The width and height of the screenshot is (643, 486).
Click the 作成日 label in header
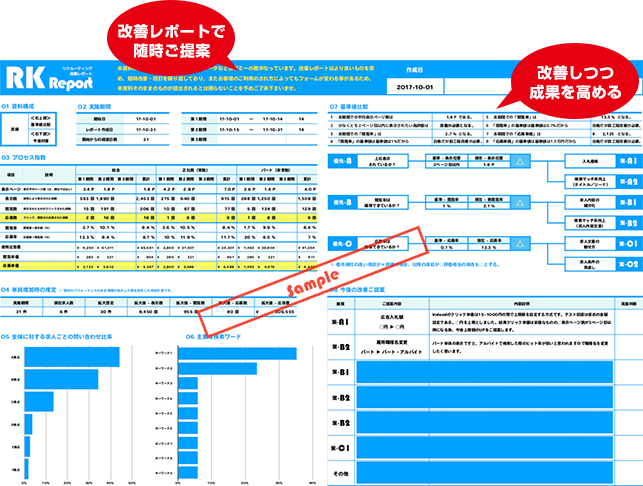(x=414, y=70)
